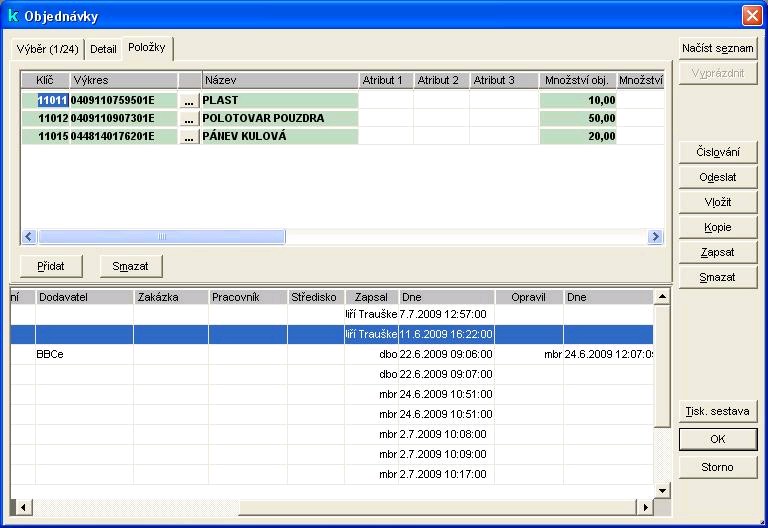The image size is (768, 528).
Task: Close the Objednávky window
Action: tap(752, 16)
